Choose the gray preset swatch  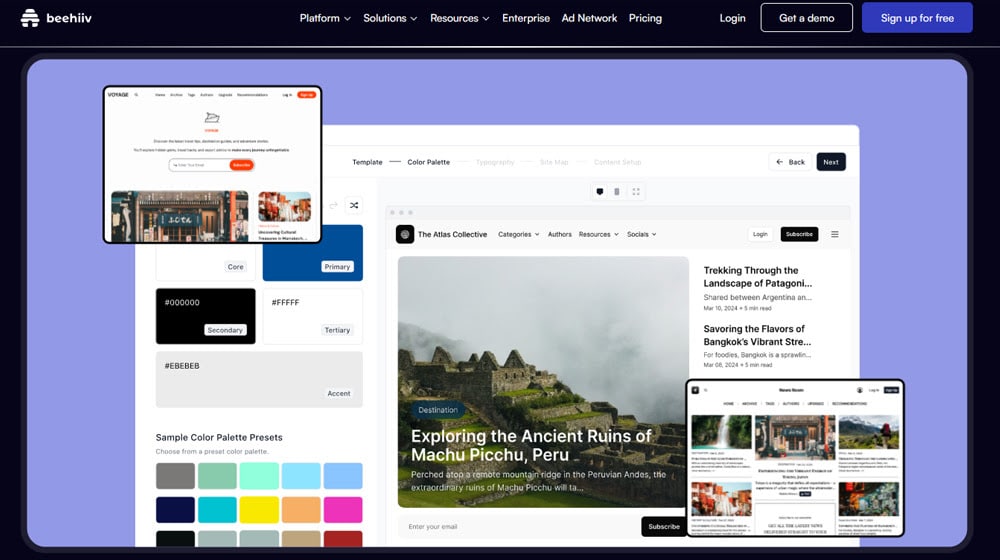pos(175,476)
